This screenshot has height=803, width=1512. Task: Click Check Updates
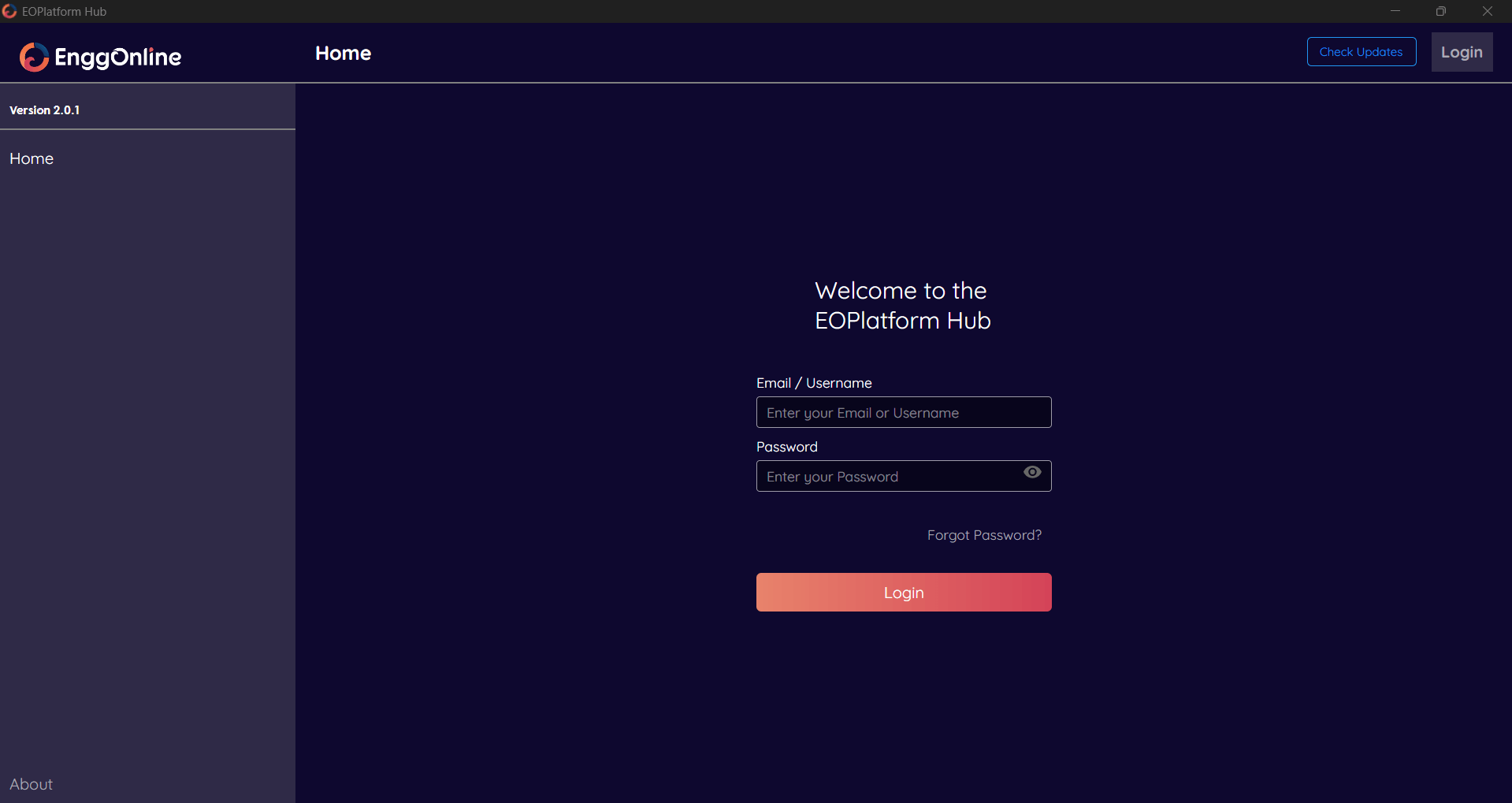pyautogui.click(x=1361, y=51)
